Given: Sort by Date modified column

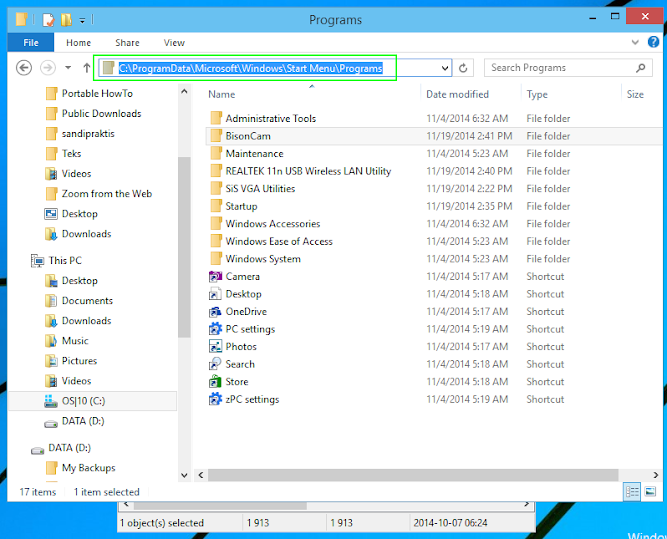Looking at the screenshot, I should pos(457,94).
